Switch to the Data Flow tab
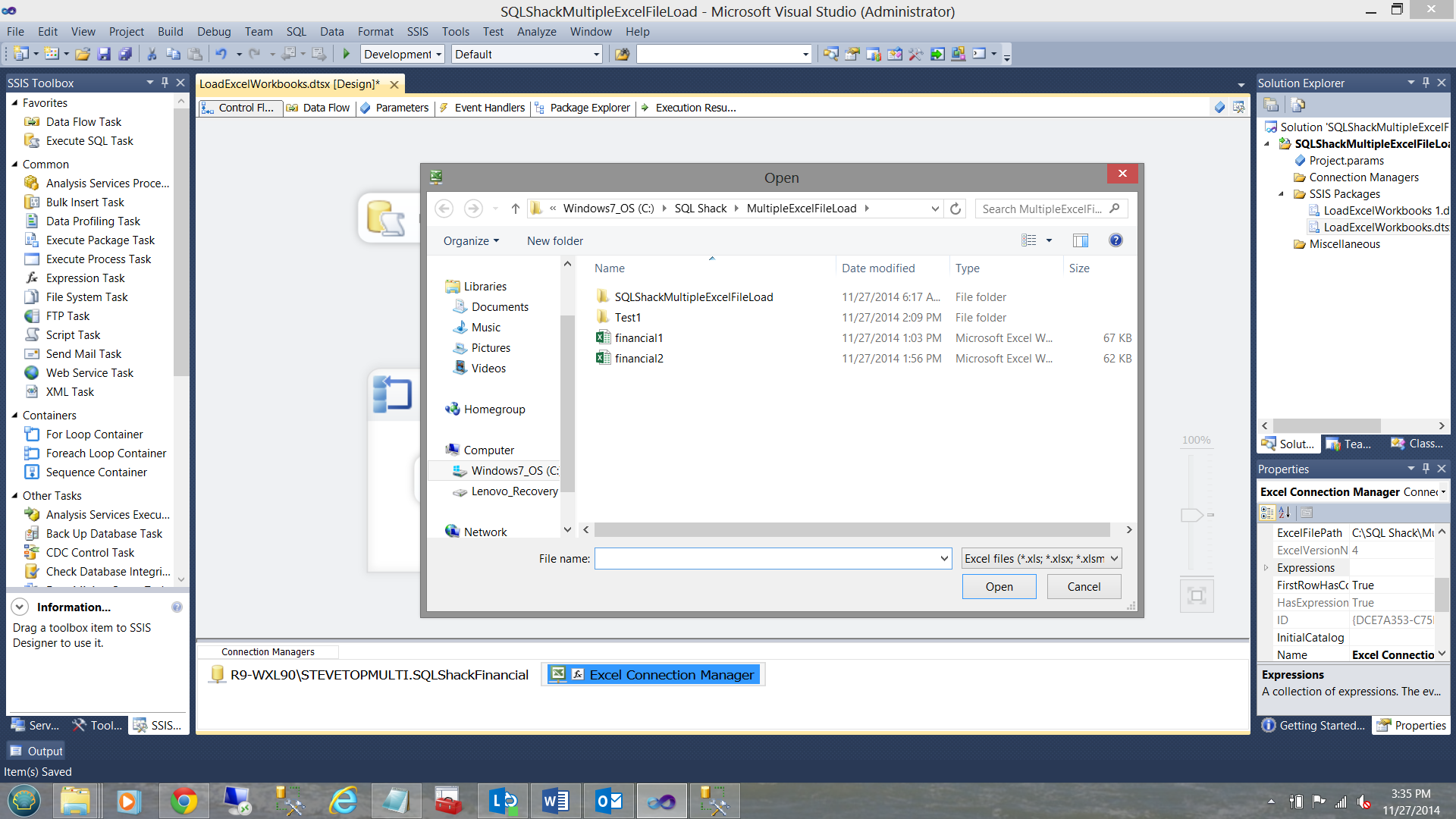The image size is (1456, 819). pos(318,108)
